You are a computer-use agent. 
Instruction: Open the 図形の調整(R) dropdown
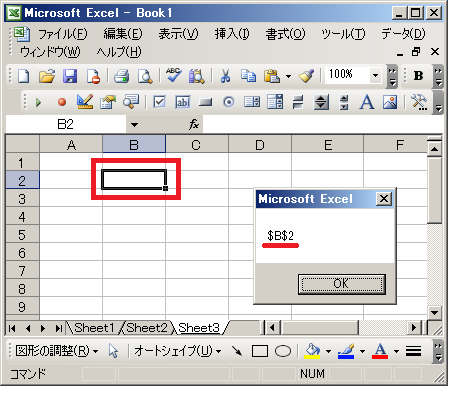click(x=56, y=351)
